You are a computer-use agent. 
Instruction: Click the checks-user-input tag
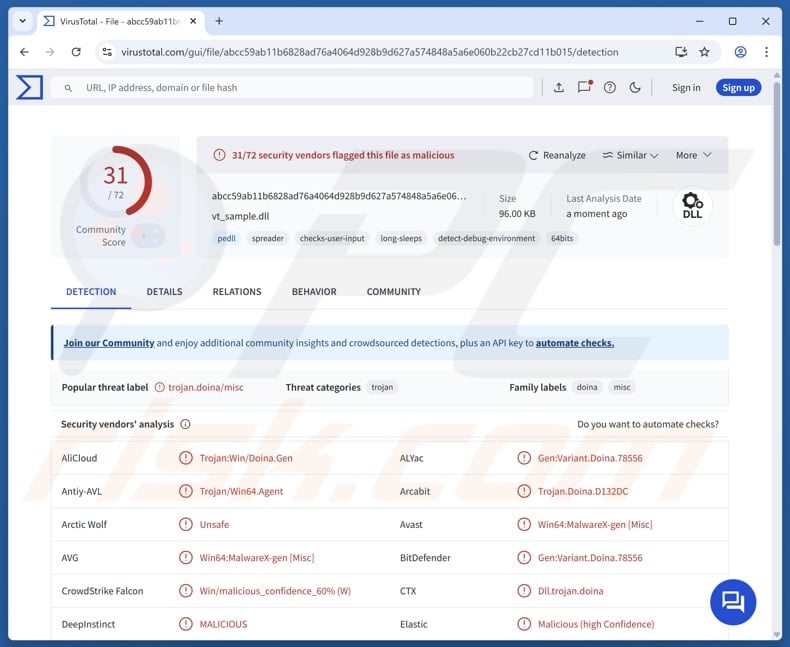tap(332, 238)
